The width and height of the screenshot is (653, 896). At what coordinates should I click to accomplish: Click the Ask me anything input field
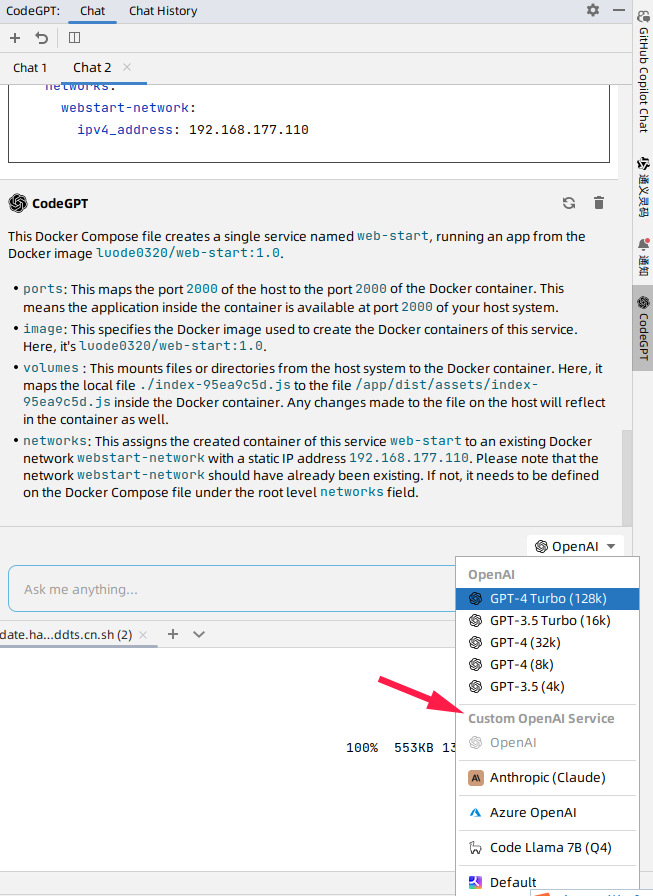pos(230,589)
